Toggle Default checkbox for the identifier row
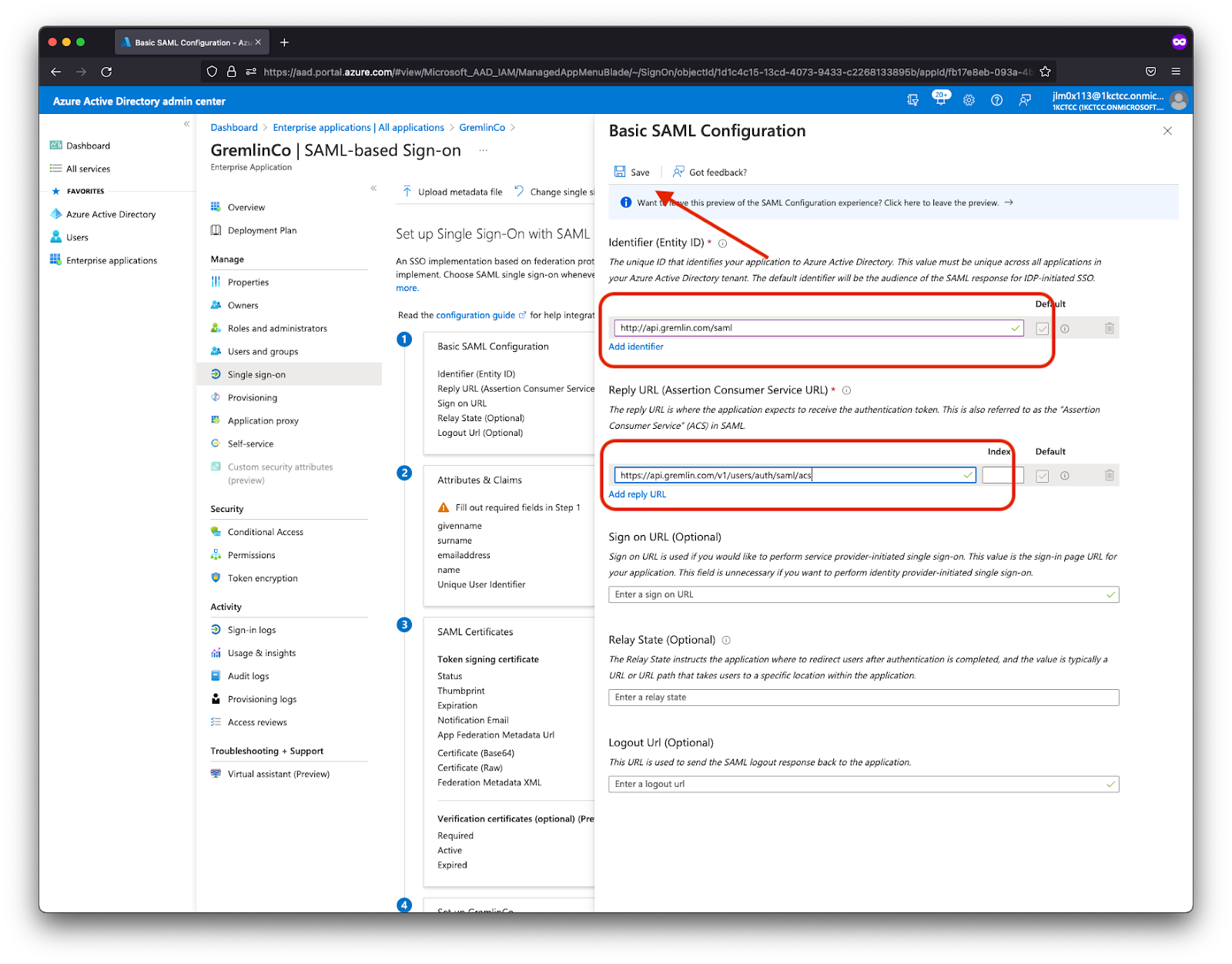 [1042, 329]
